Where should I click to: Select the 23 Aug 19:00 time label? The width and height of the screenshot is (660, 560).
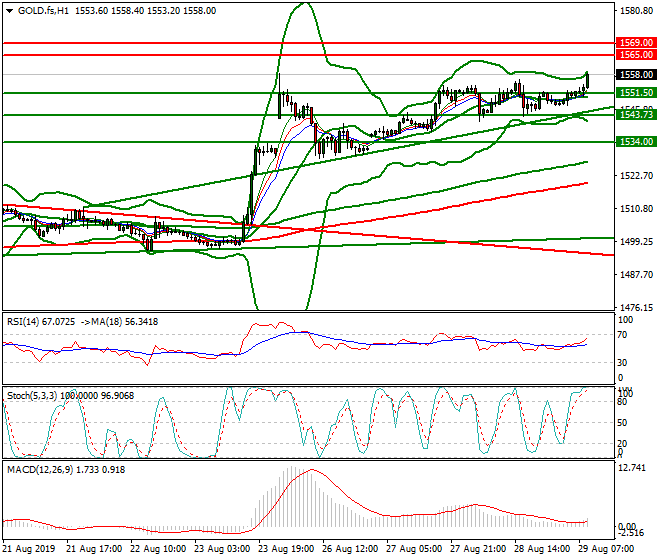pos(286,549)
